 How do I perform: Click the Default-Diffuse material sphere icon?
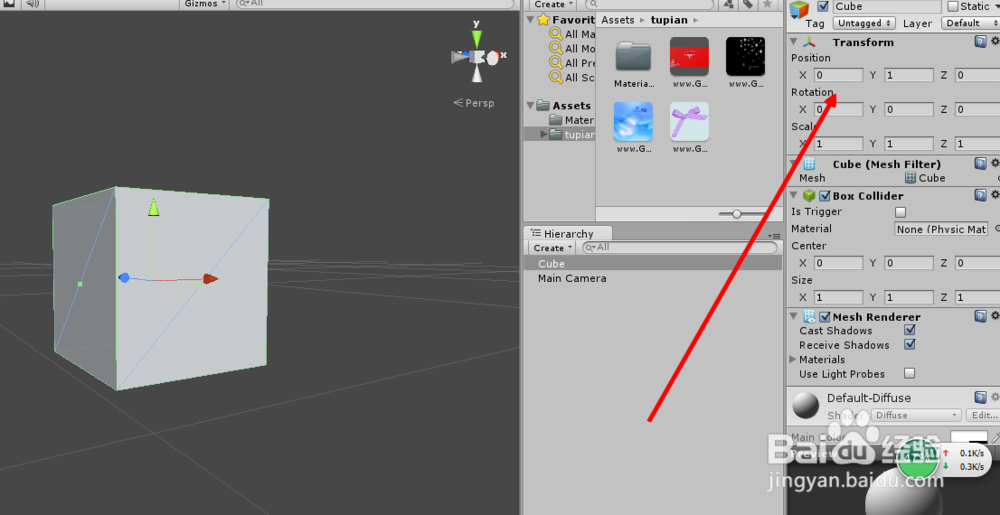[x=805, y=405]
